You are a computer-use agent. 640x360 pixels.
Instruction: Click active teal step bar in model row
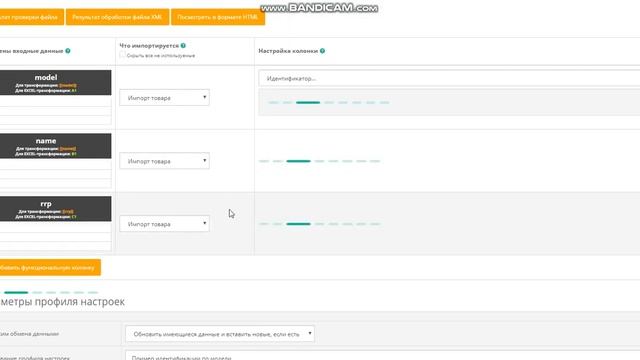308,103
